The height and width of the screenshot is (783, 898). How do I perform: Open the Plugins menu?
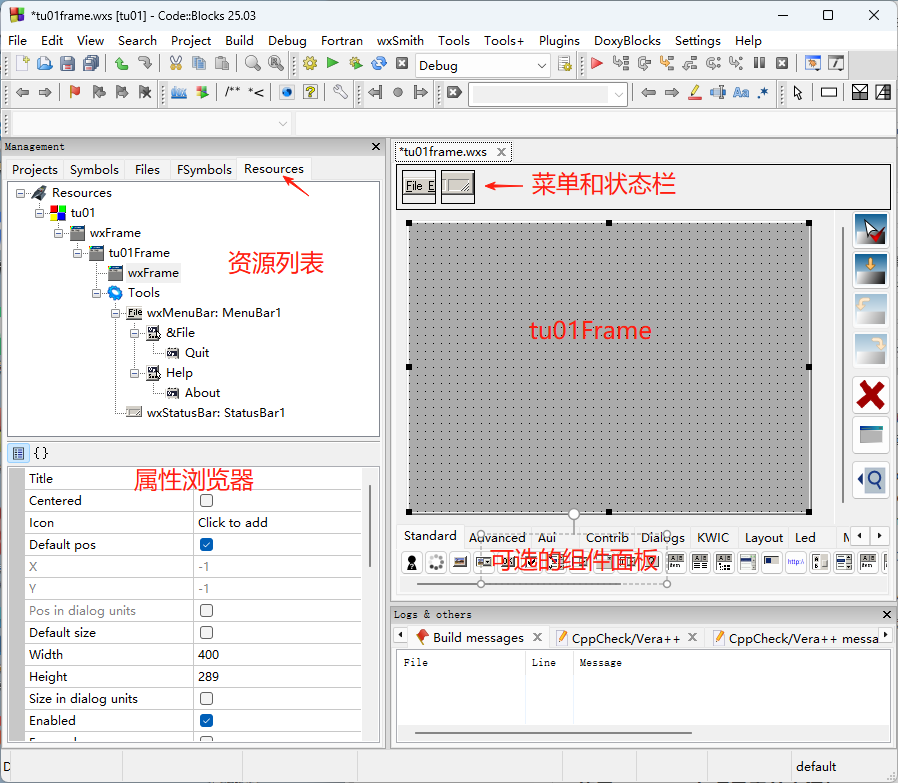coord(559,41)
